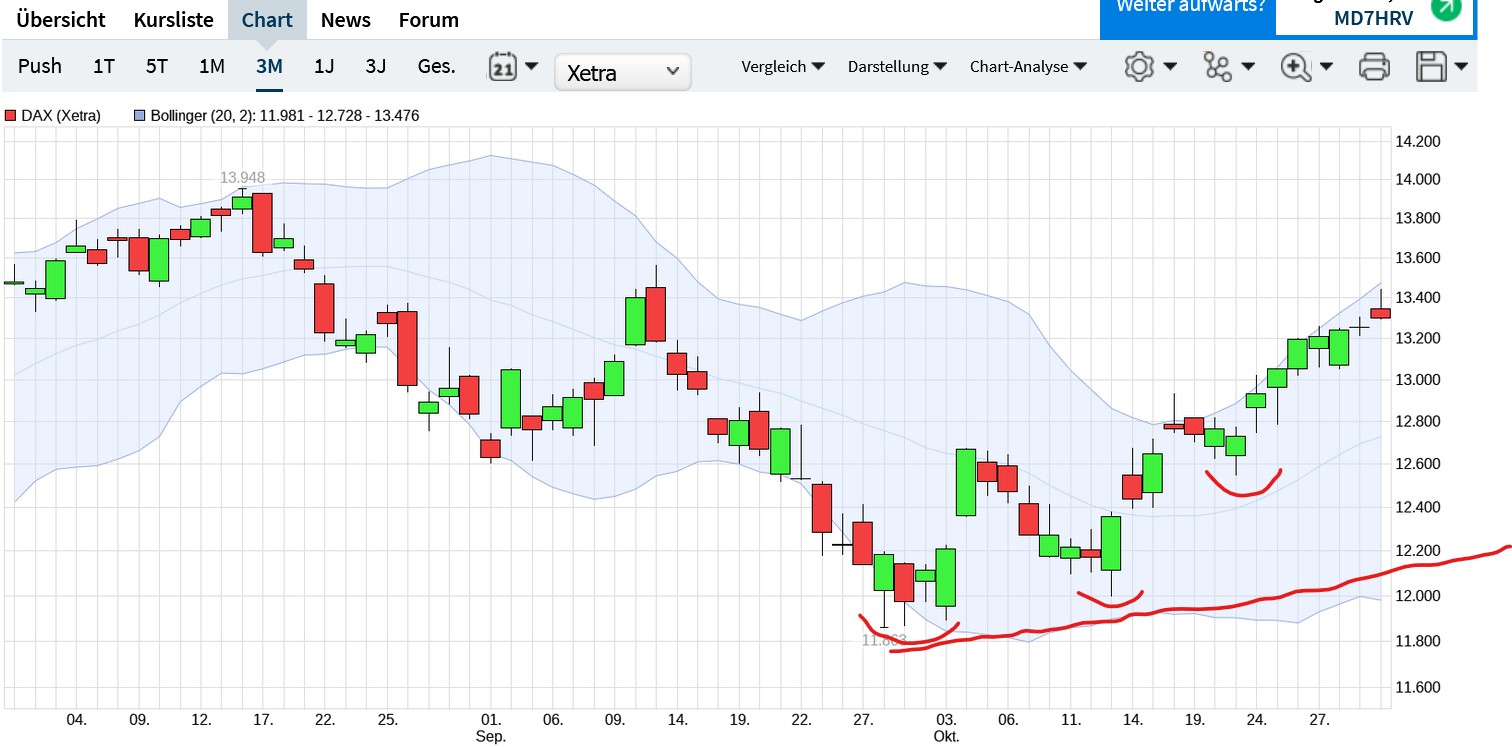The image size is (1512, 747).
Task: Click the share chart nodes icon
Action: [x=1218, y=67]
